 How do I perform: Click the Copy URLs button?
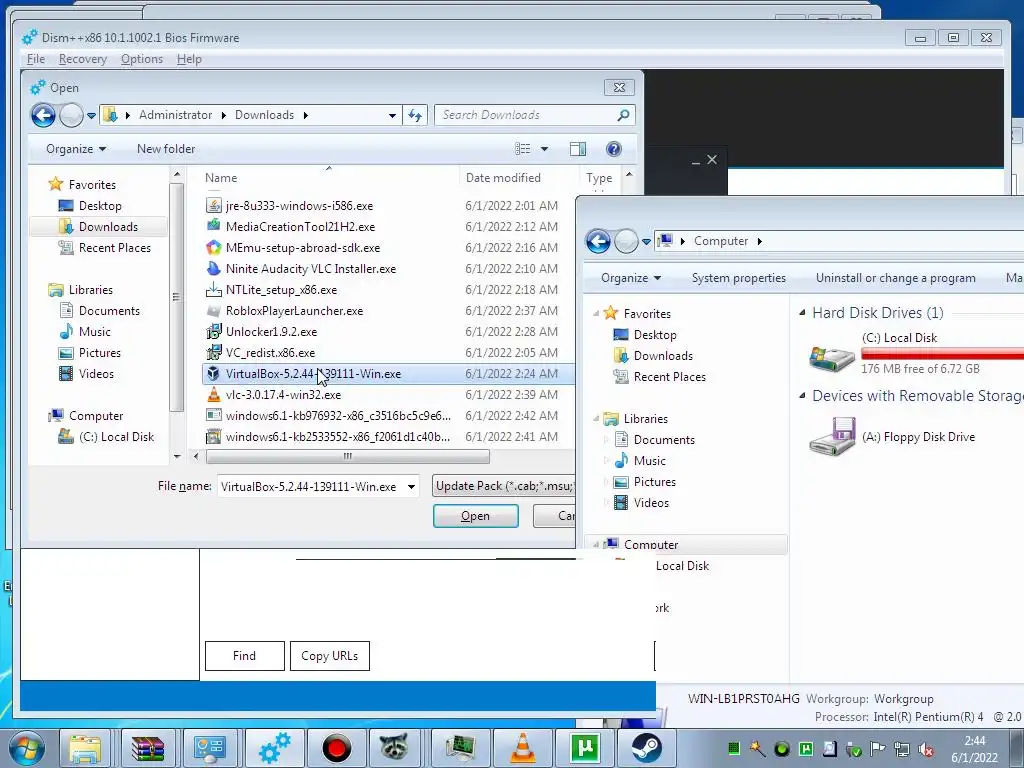pyautogui.click(x=329, y=656)
